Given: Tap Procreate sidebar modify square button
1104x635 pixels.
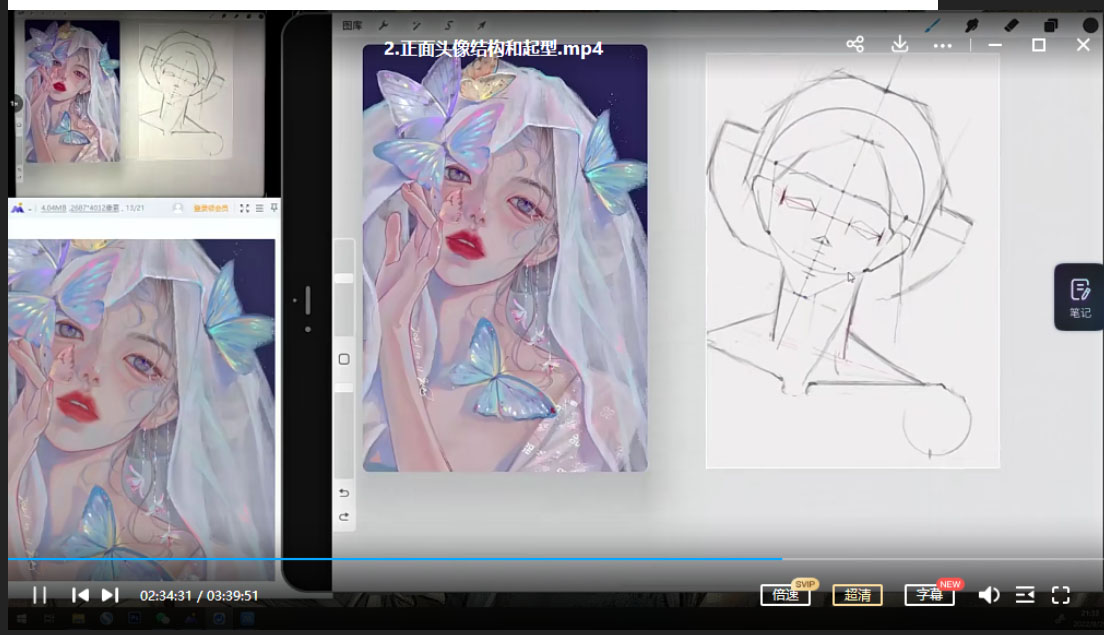Looking at the screenshot, I should (x=344, y=359).
